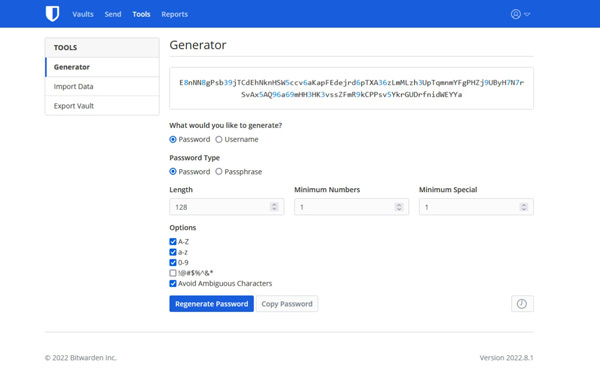The height and width of the screenshot is (376, 600).
Task: Open password history clock icon
Action: [x=522, y=304]
